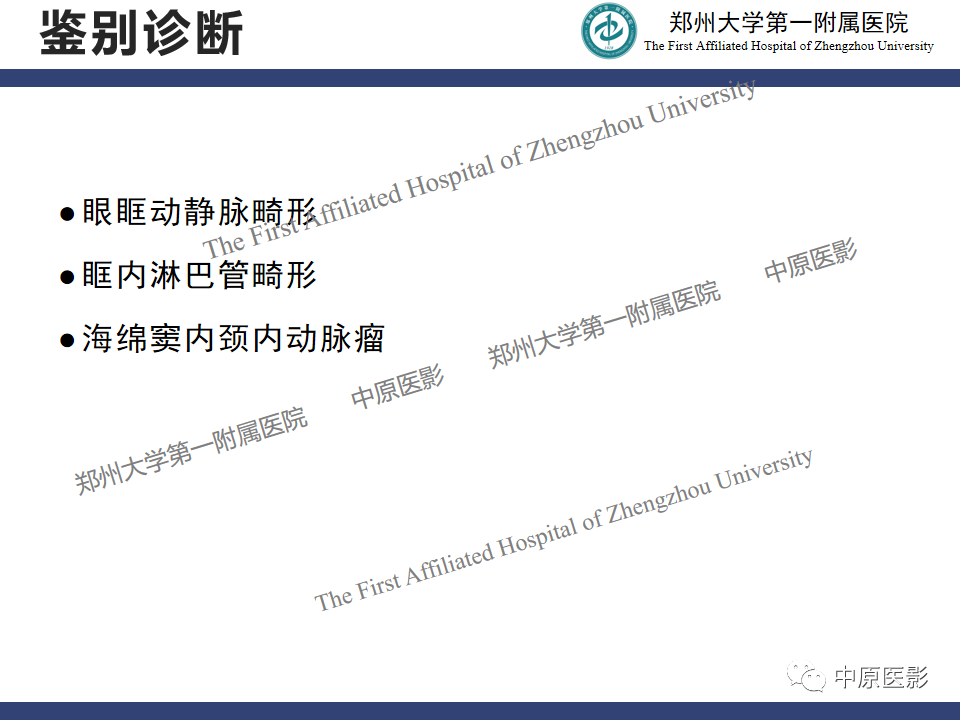This screenshot has height=720, width=960.
Task: Select the bullet text 眶内淋巴管畸形
Action: (200, 275)
